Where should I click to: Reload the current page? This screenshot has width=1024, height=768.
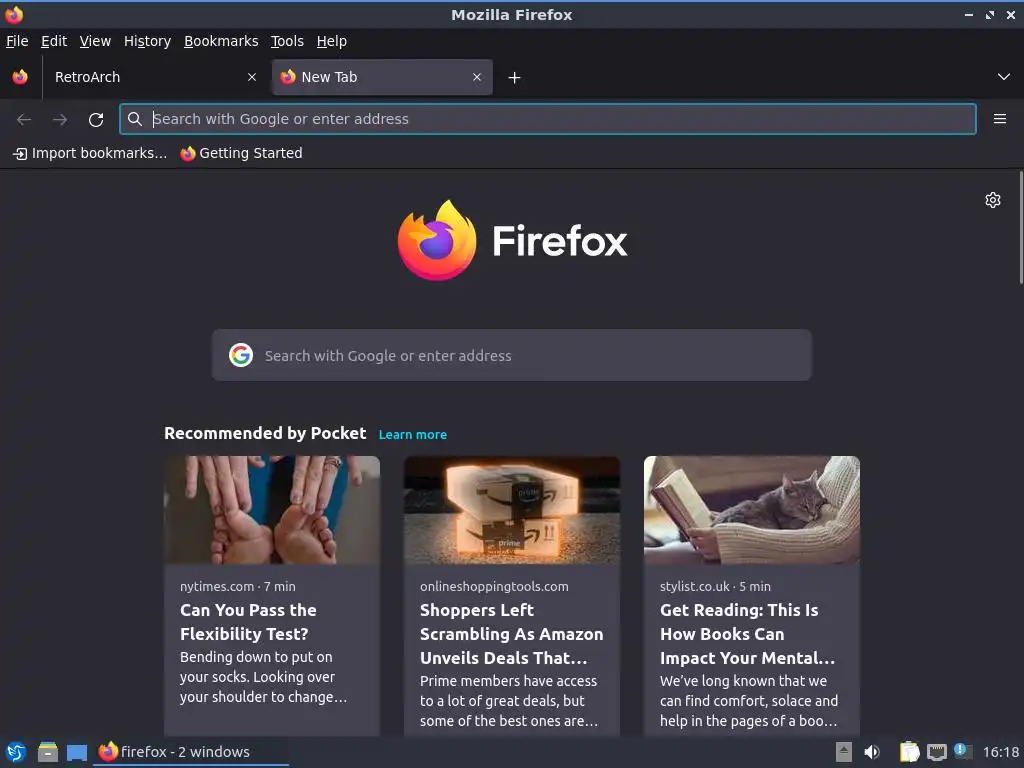[96, 120]
